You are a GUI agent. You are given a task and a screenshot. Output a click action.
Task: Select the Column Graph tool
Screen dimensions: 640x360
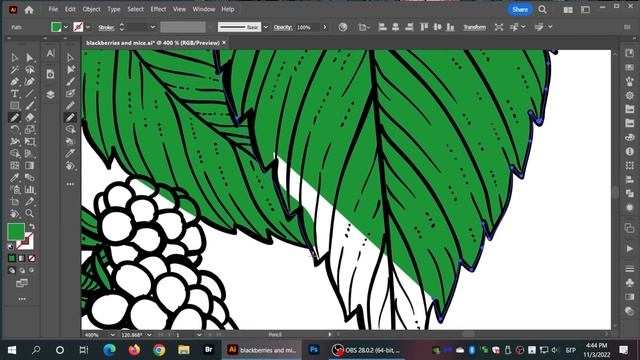point(29,189)
